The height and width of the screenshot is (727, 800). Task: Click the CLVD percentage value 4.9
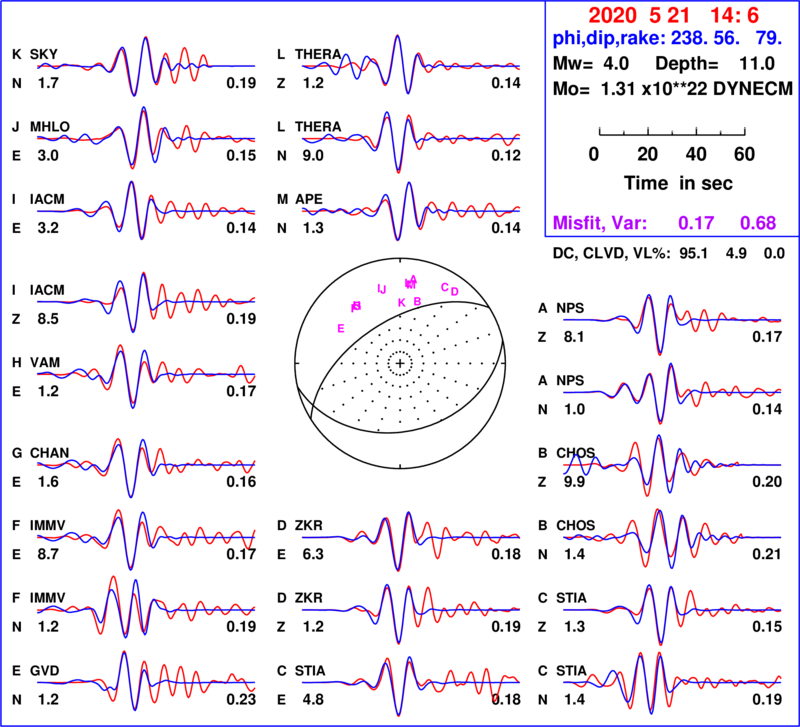click(x=736, y=254)
